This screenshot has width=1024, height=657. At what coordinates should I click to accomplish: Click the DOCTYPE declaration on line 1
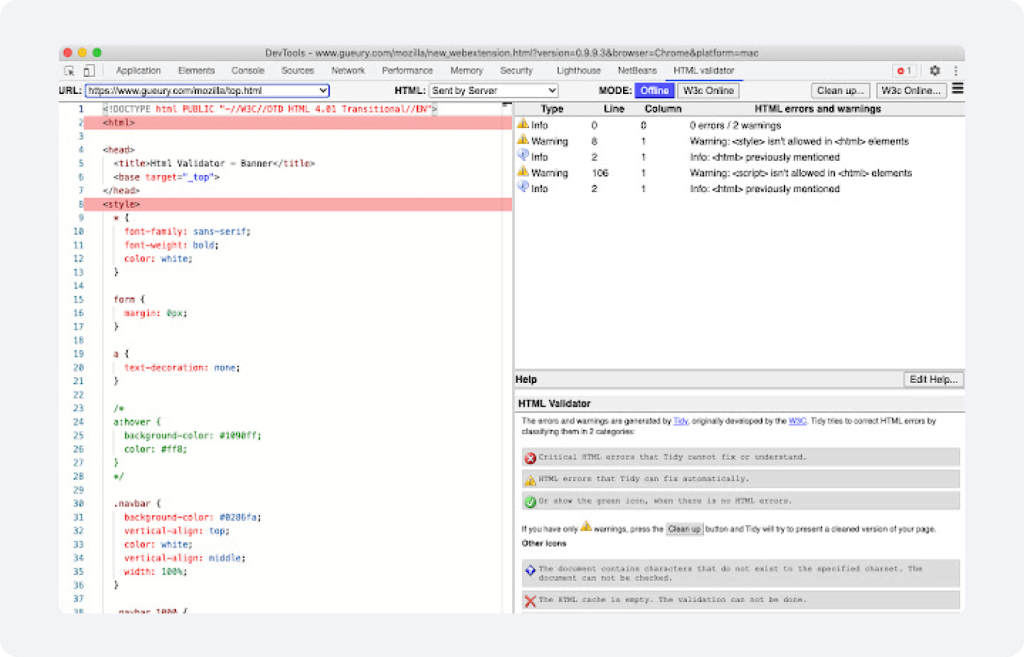pyautogui.click(x=270, y=109)
